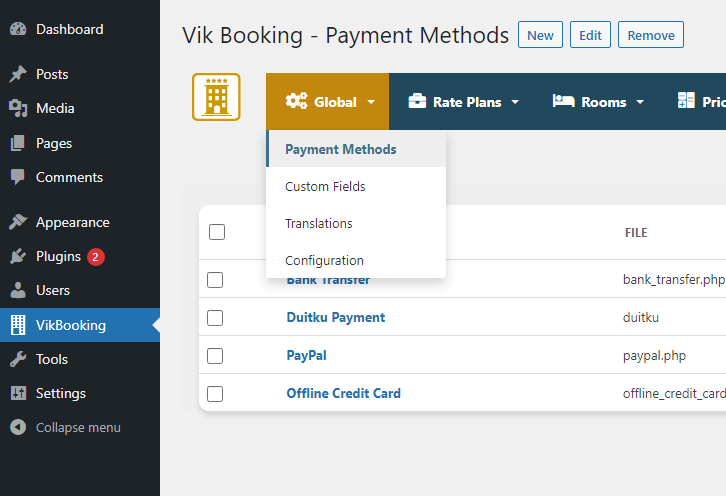Screen dimensions: 726x496
Task: Expand the Rate Plans dropdown arrow
Action: (x=515, y=102)
